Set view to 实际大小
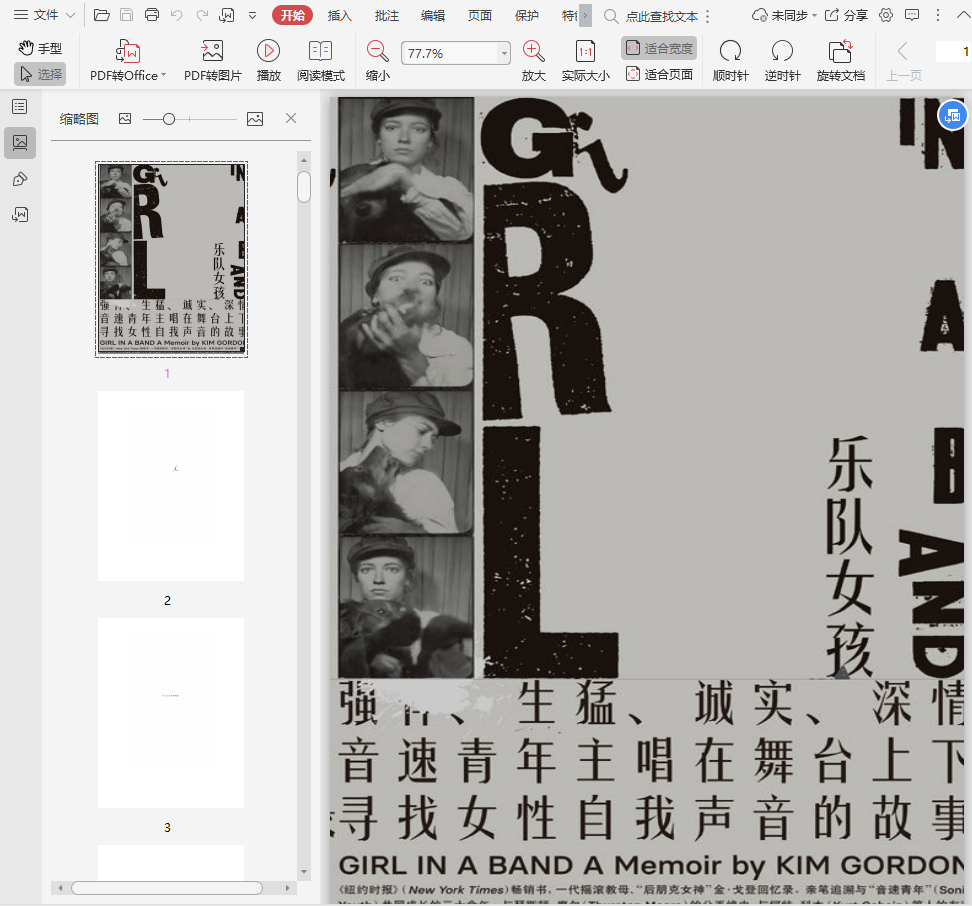Image resolution: width=972 pixels, height=906 pixels. [x=585, y=51]
